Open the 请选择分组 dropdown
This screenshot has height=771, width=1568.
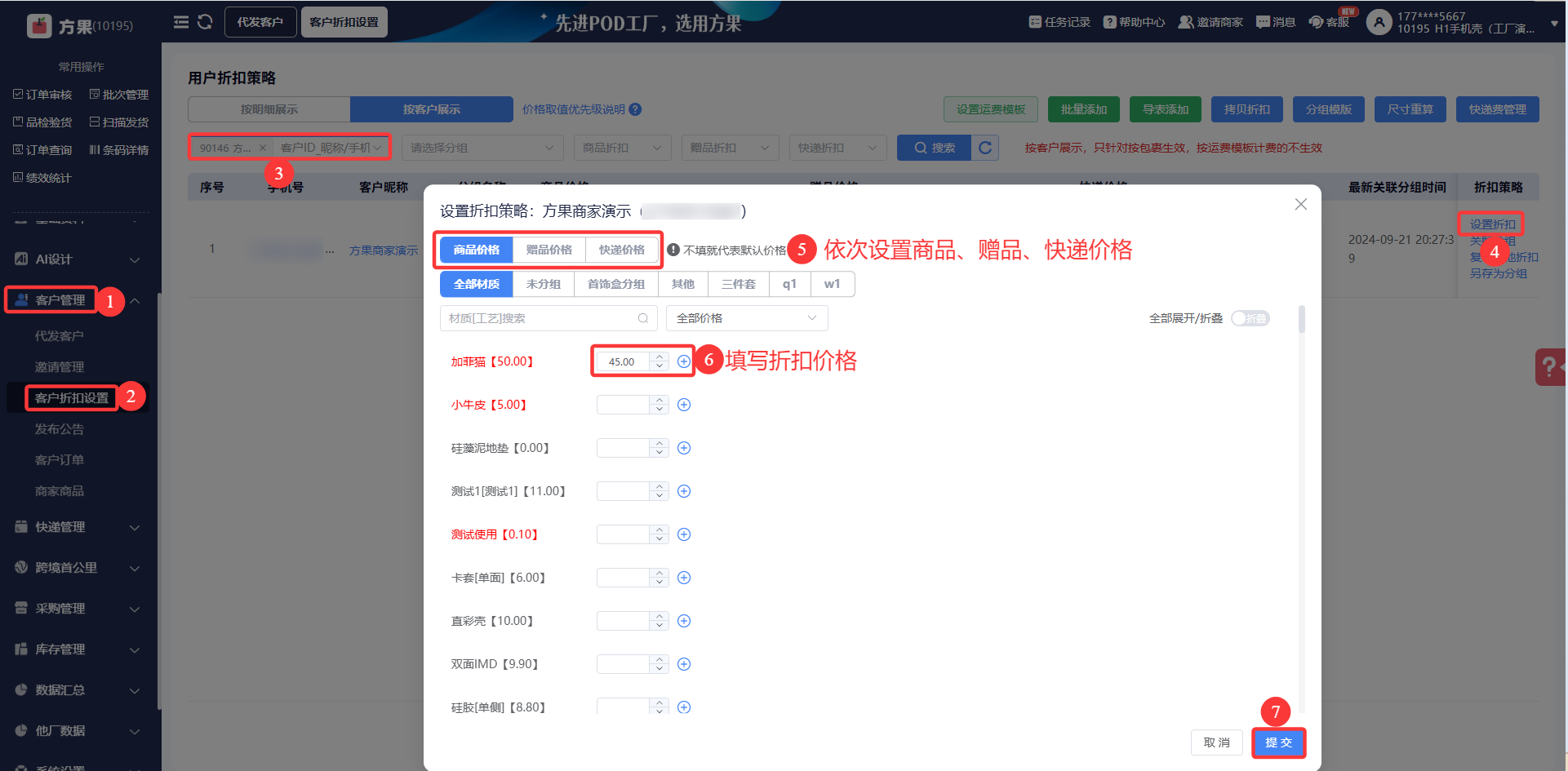coord(482,148)
